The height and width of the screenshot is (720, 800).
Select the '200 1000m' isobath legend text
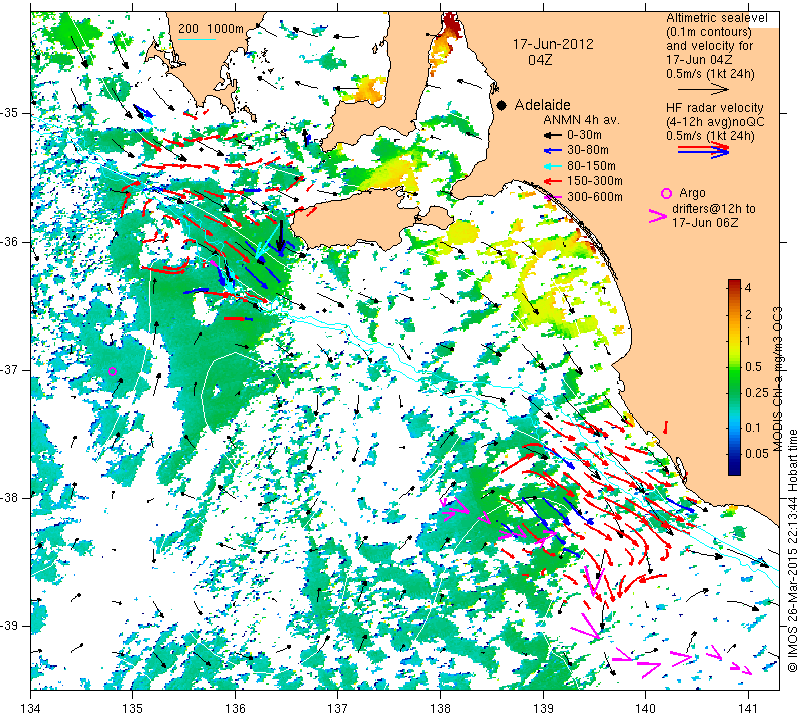(211, 29)
